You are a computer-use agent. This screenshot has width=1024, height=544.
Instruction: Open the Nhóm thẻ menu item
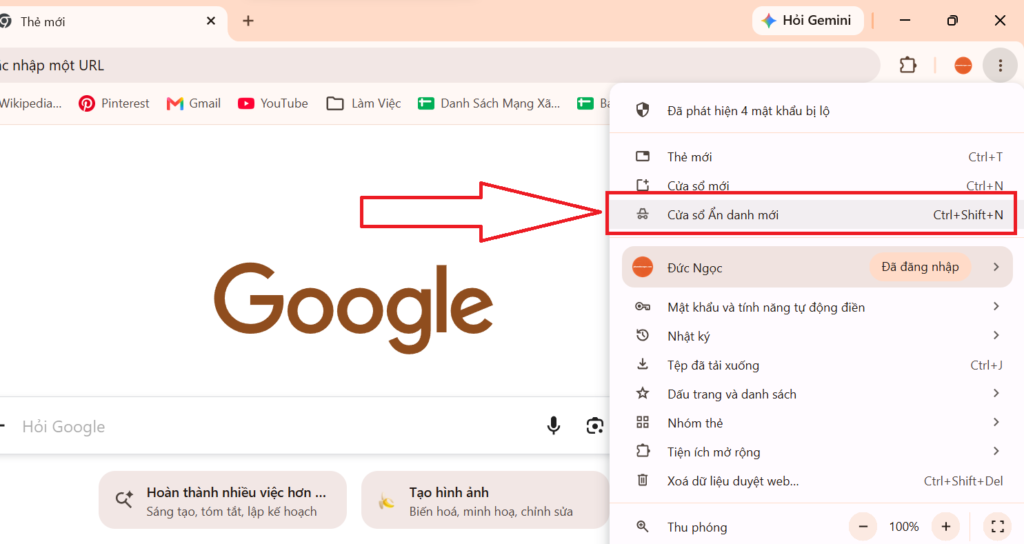point(816,423)
